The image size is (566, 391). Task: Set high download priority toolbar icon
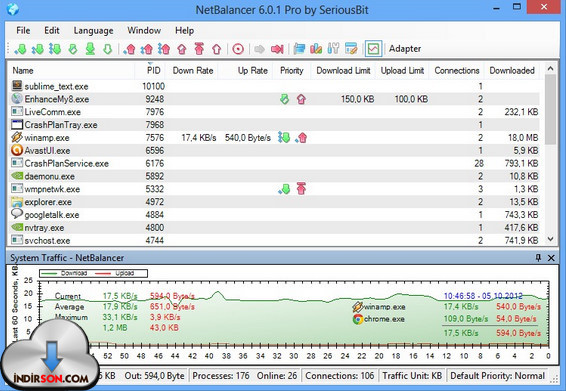point(55,49)
